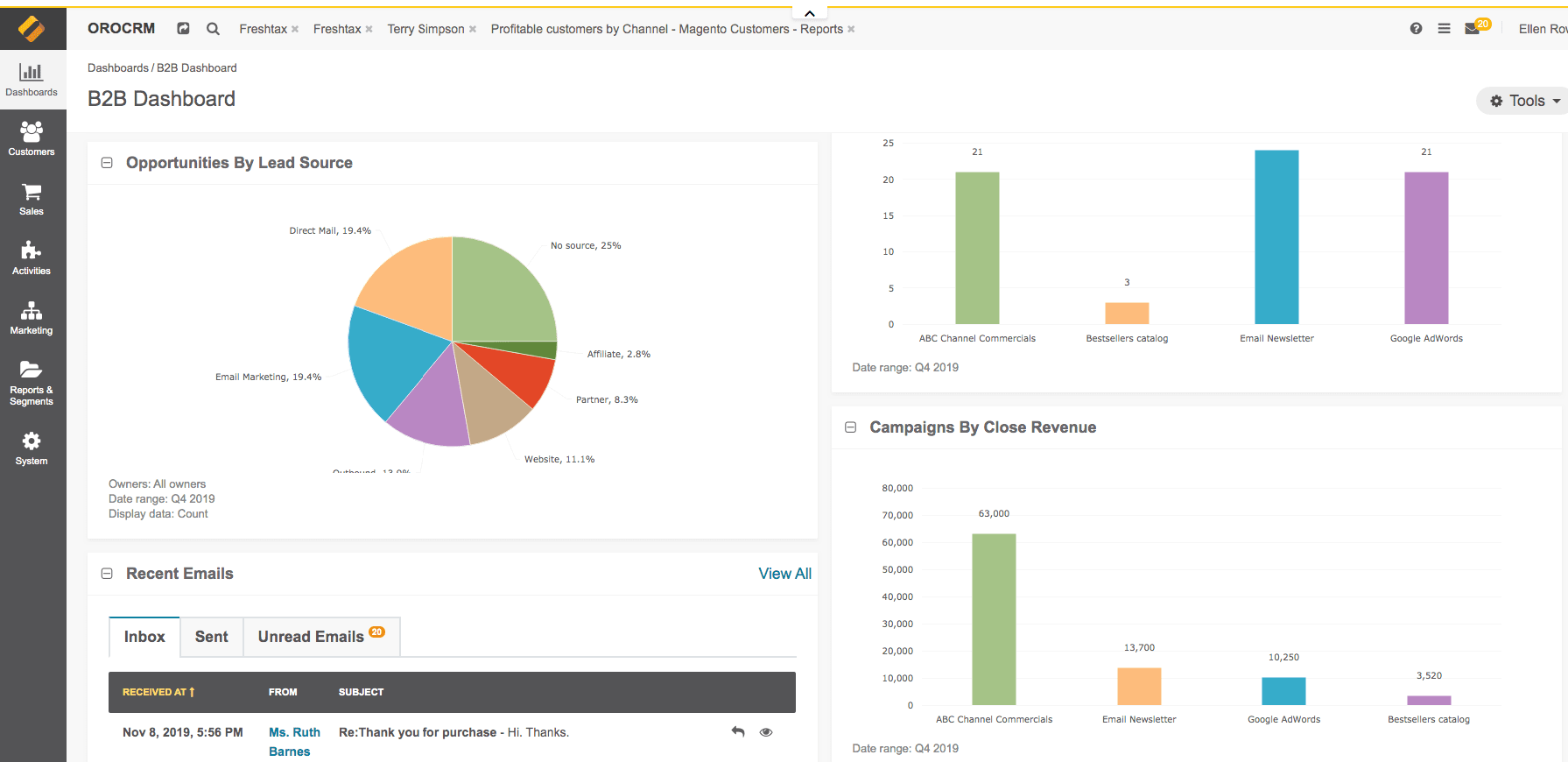Collapse the Opportunities By Lead Source widget

point(107,163)
